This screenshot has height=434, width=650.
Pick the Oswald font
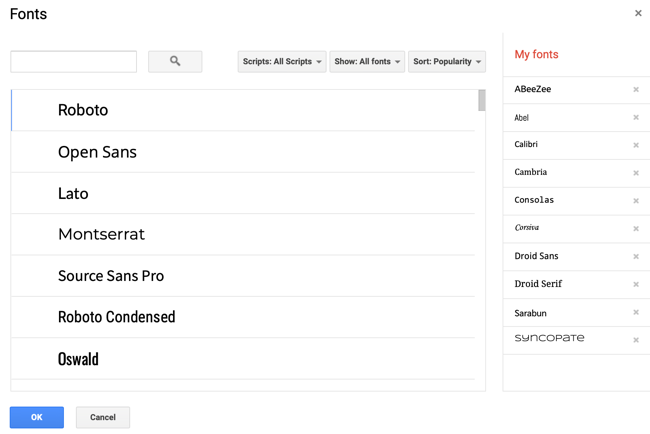[78, 359]
